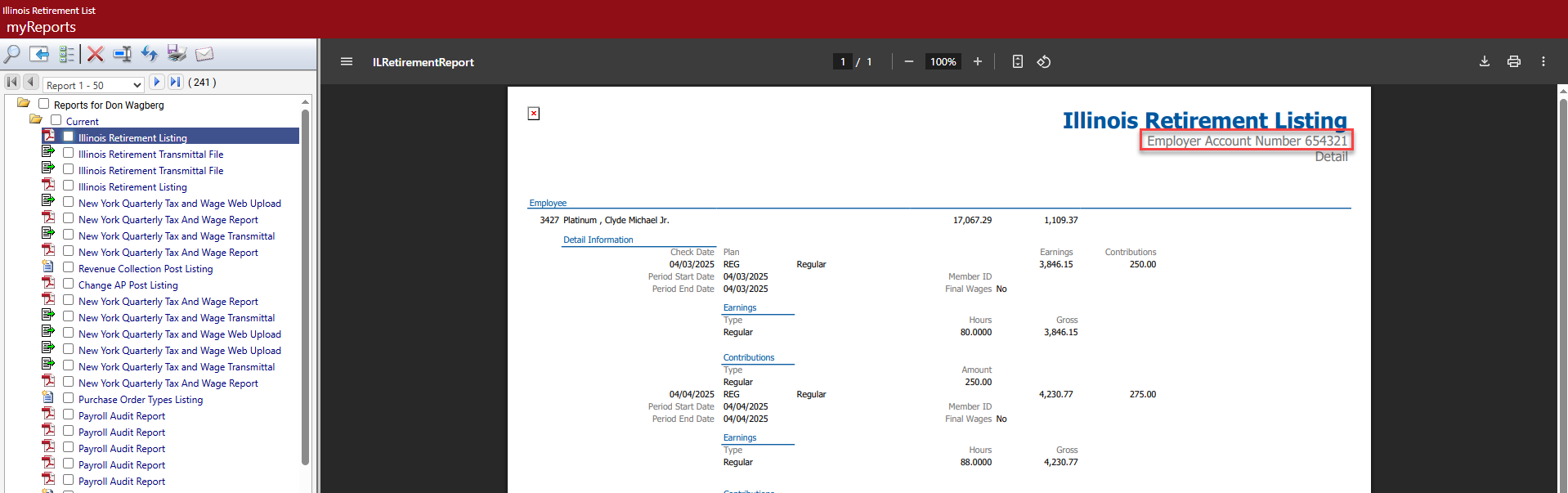Click the Revenue Collection Post Listing document icon
The width and height of the screenshot is (1568, 493).
point(48,267)
